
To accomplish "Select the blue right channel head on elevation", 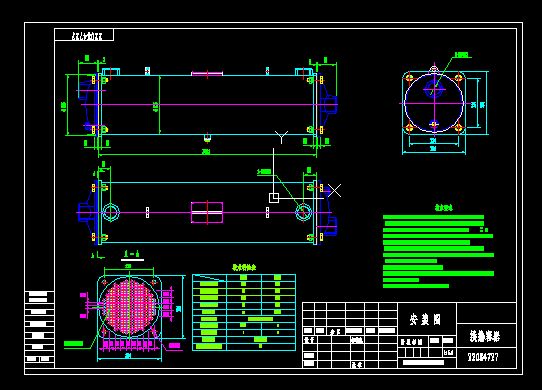I will pos(328,105).
